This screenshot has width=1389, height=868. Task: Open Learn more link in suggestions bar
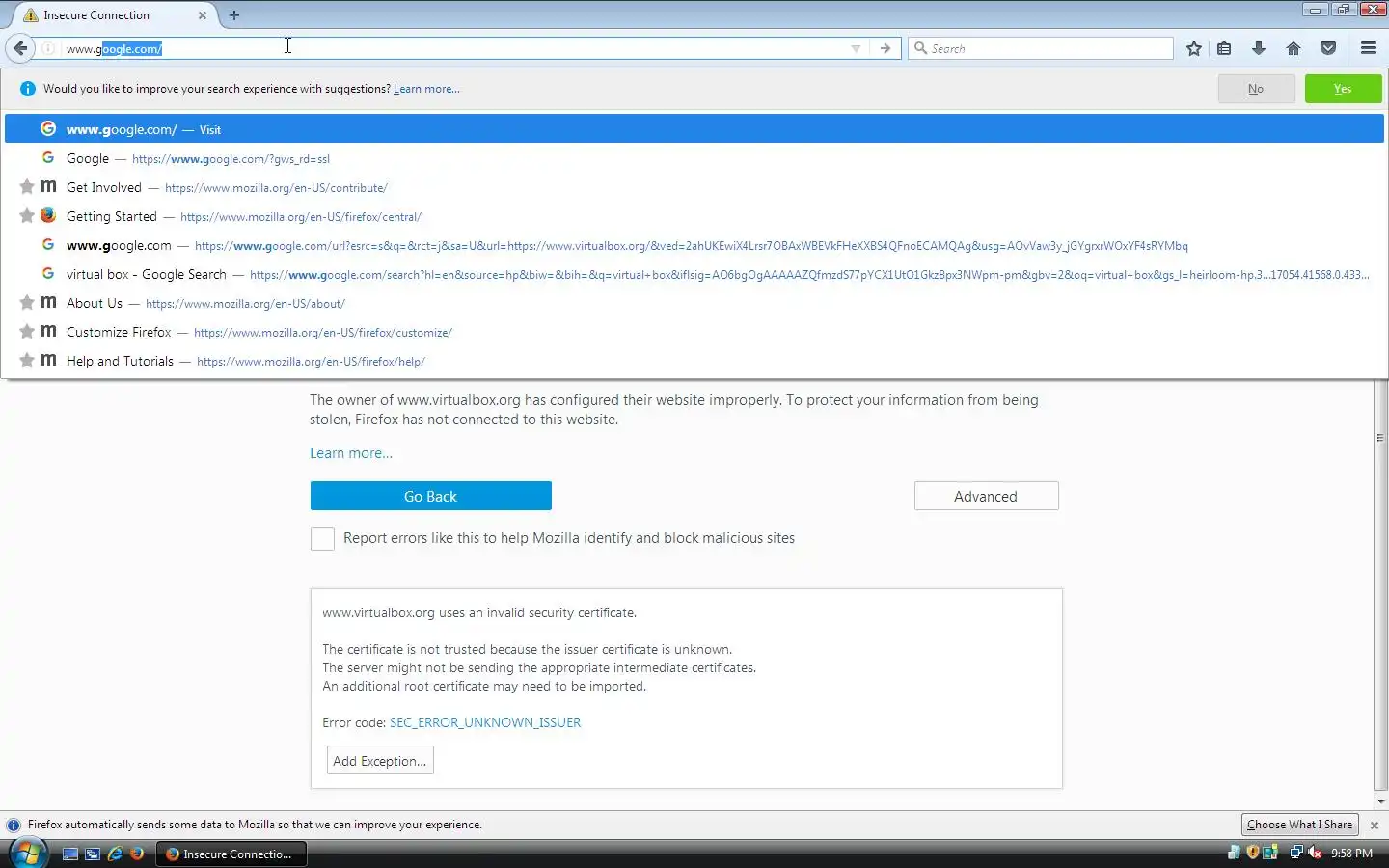(426, 89)
